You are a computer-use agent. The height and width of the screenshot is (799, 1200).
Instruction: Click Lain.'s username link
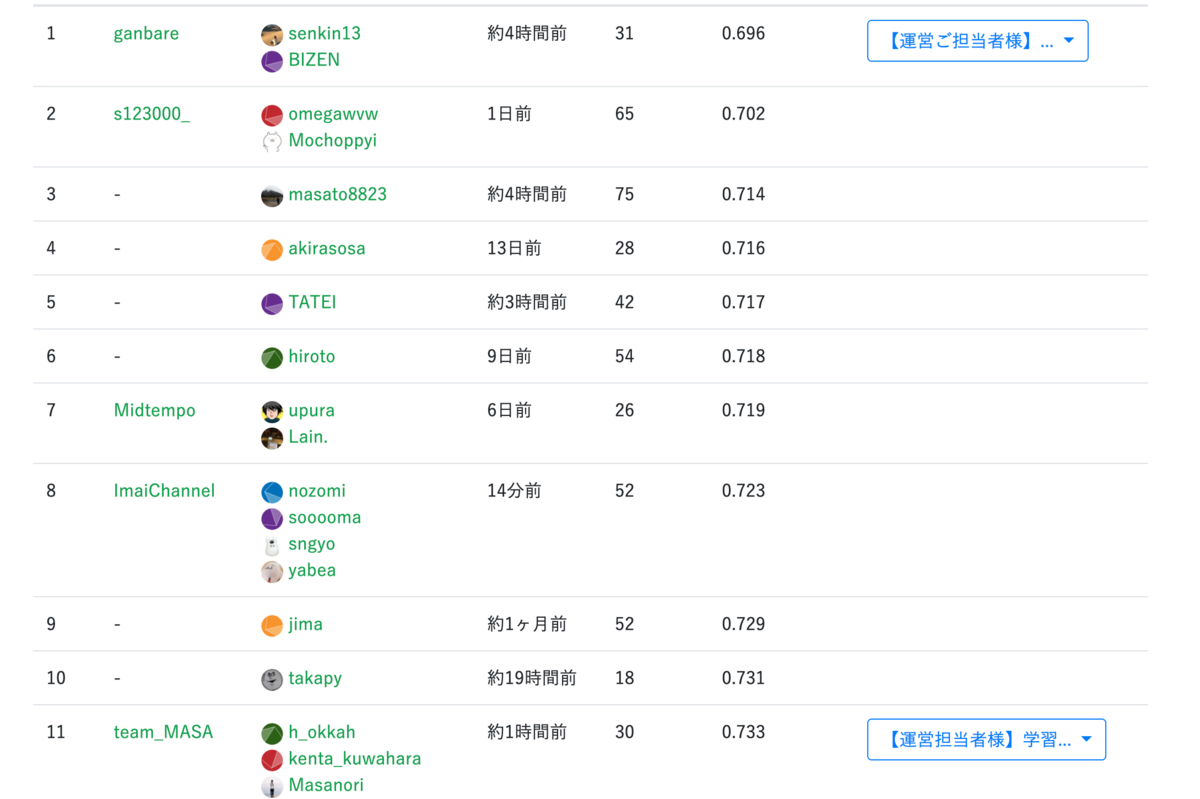(x=307, y=436)
